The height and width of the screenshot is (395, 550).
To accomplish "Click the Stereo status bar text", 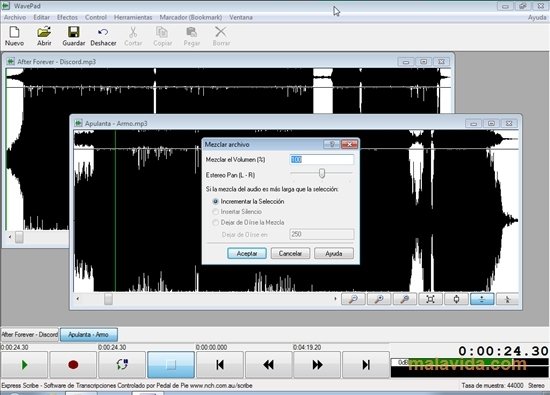I will pos(536,386).
